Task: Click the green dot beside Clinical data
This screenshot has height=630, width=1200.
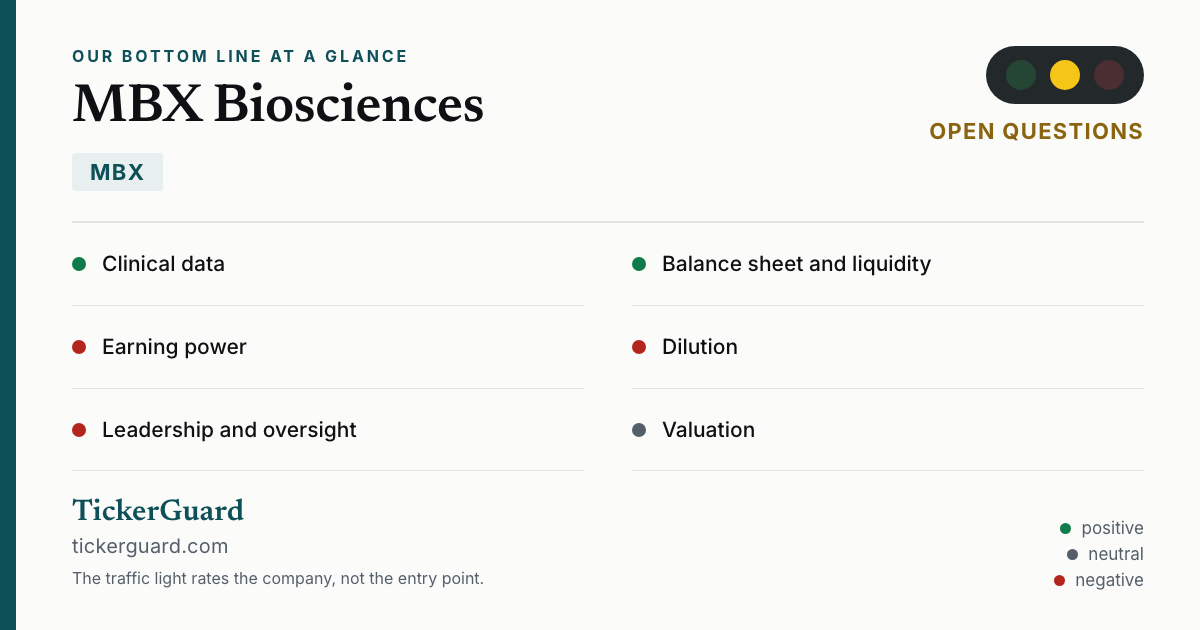Action: tap(79, 264)
